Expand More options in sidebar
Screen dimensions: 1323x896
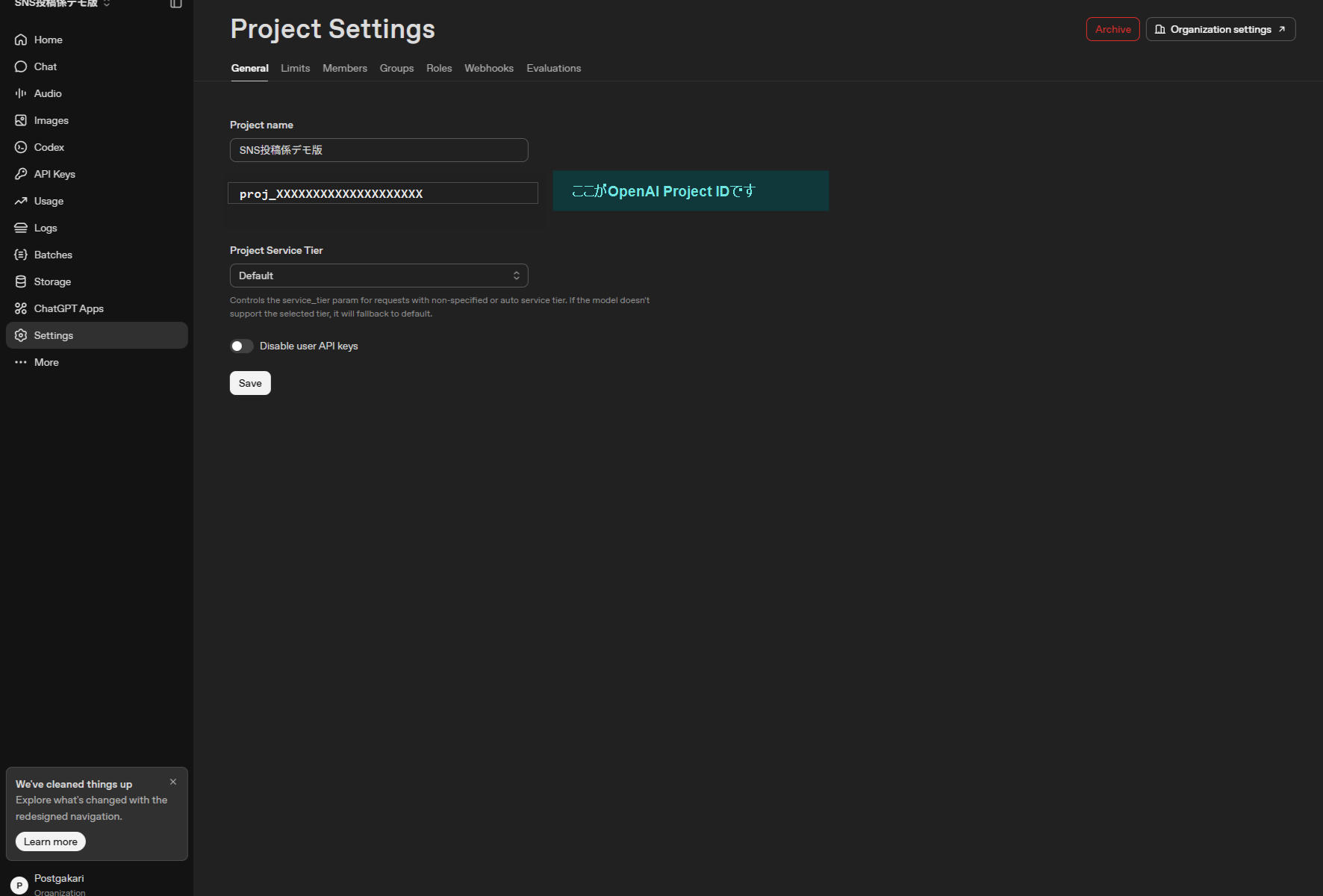point(96,362)
